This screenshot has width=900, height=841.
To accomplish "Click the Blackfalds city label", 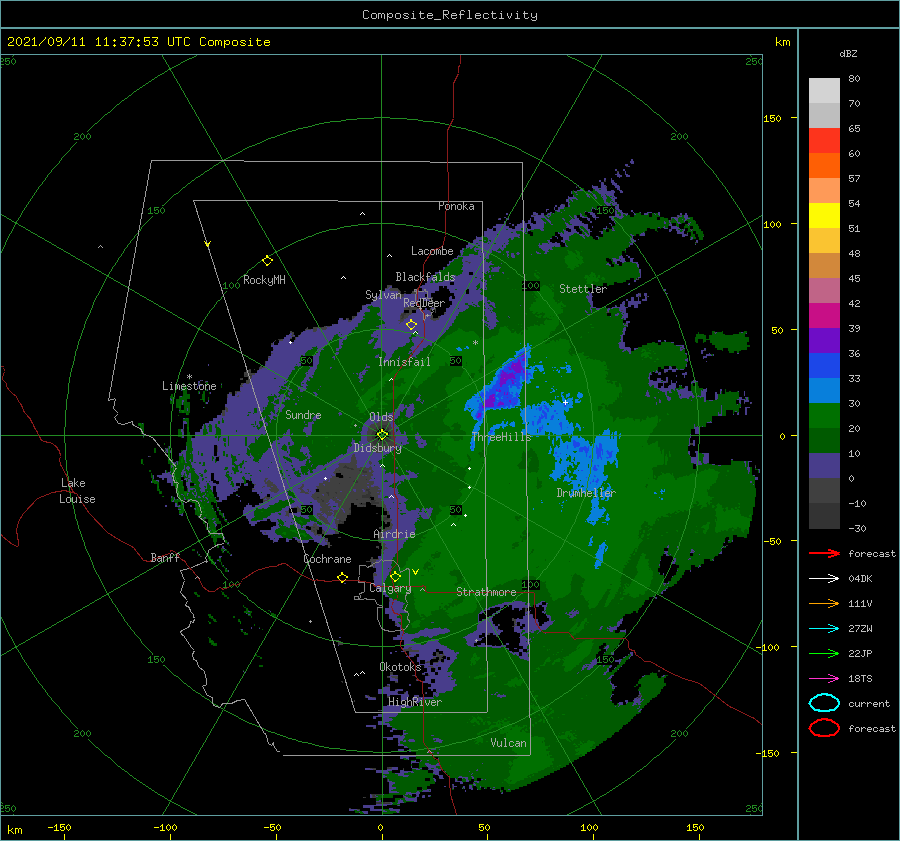I will (x=425, y=277).
